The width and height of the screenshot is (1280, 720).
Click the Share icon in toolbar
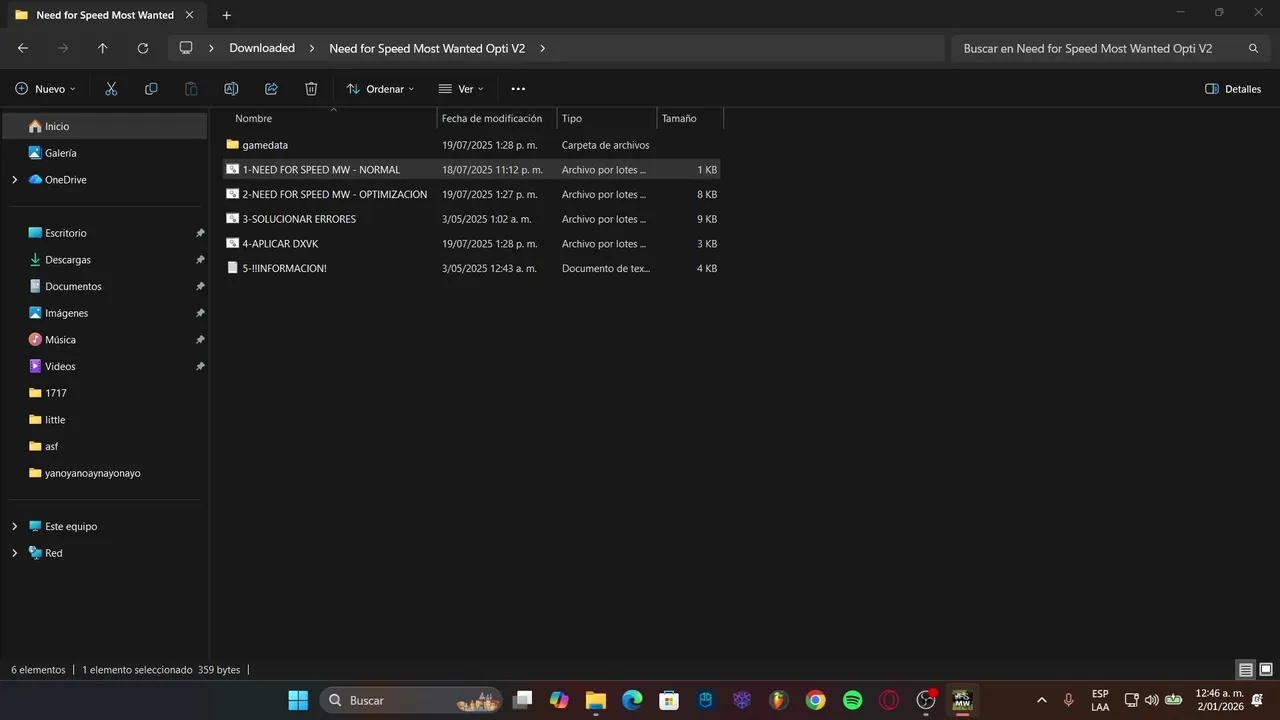tap(271, 89)
